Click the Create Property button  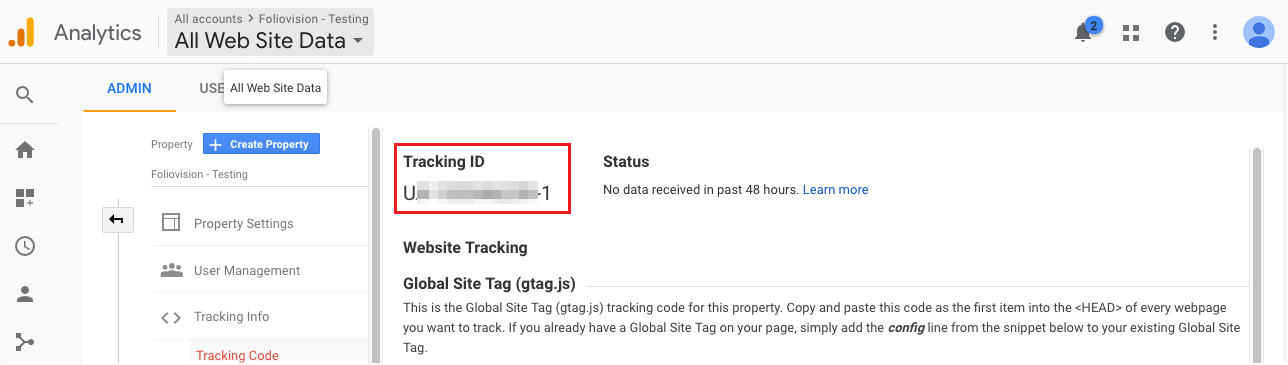262,144
